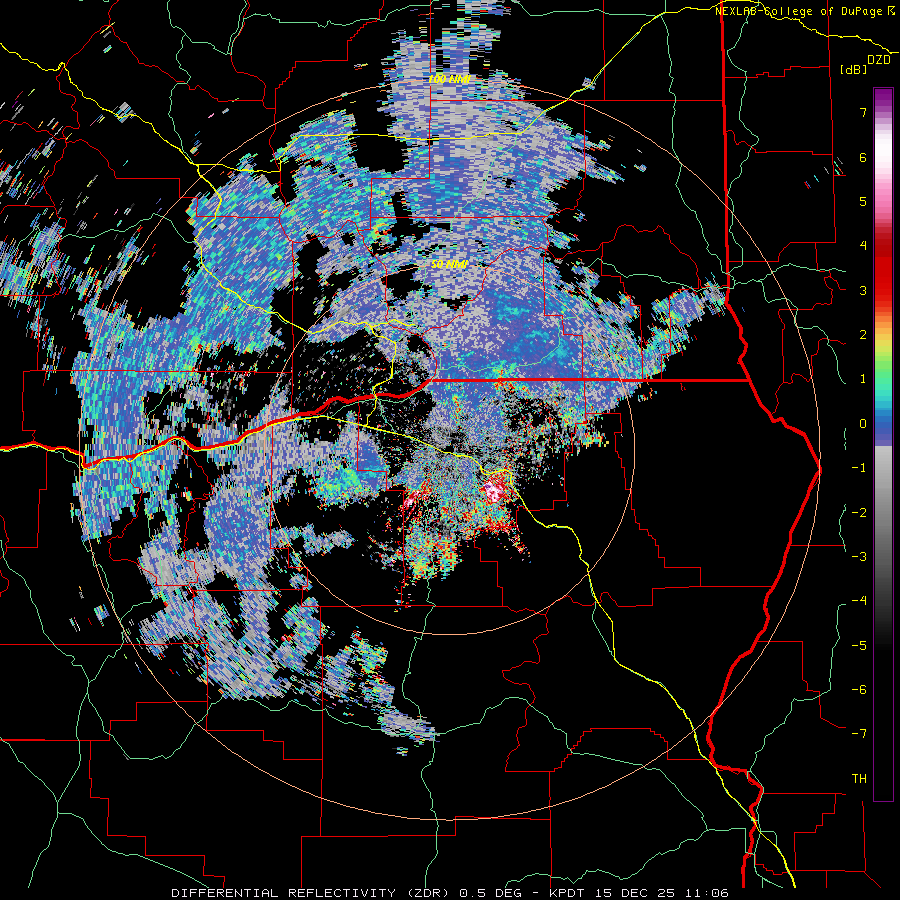Click the scale value -5
The width and height of the screenshot is (900, 900).
[x=859, y=645]
